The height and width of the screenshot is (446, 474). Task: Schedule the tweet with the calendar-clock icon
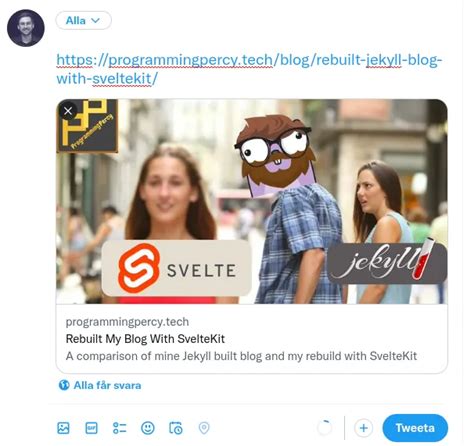[x=176, y=428]
